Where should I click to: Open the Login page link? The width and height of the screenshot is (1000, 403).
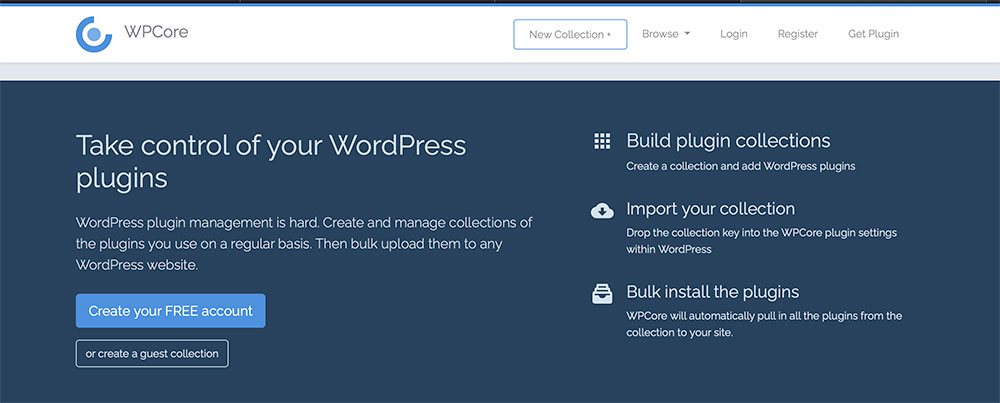[733, 34]
